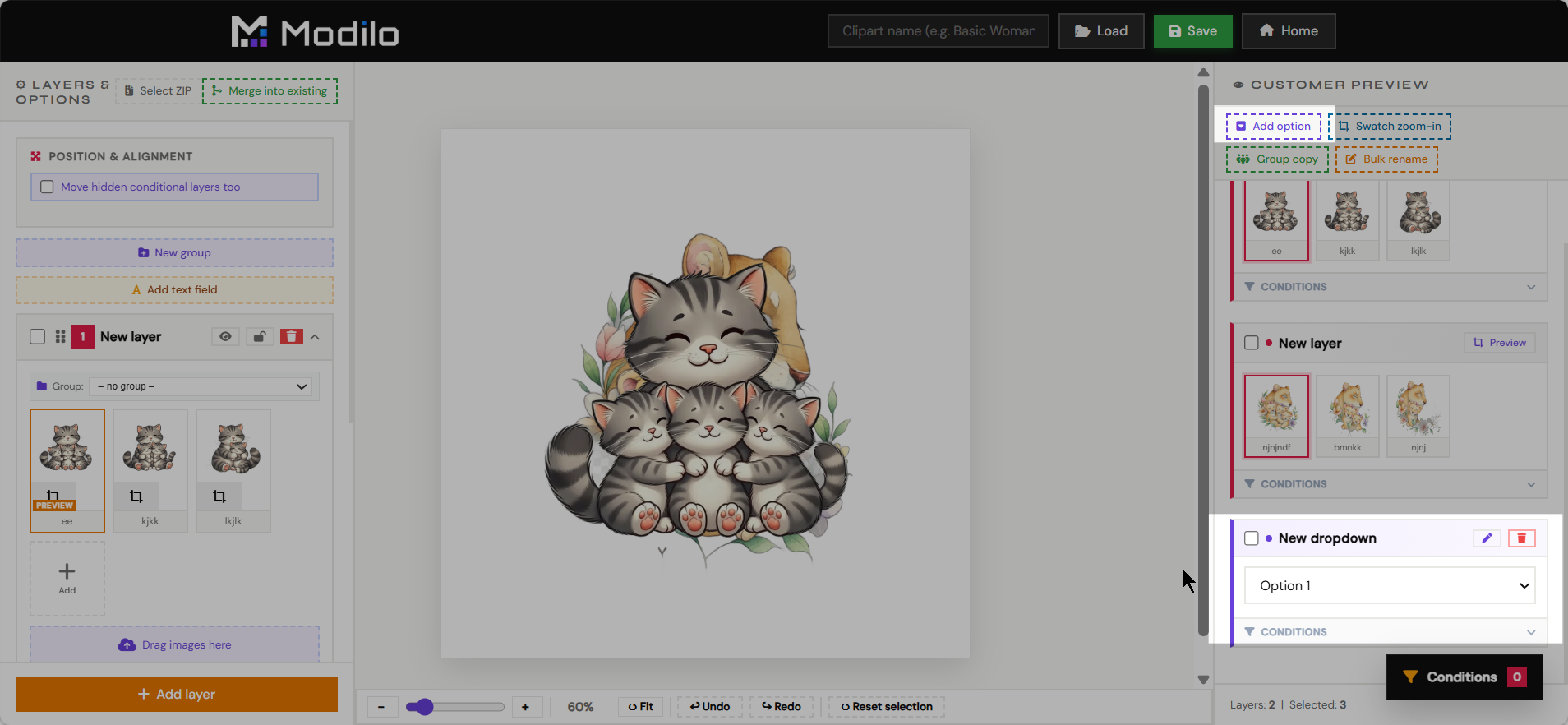1568x725 pixels.
Task: Click the zoom in plus button
Action: tap(525, 706)
